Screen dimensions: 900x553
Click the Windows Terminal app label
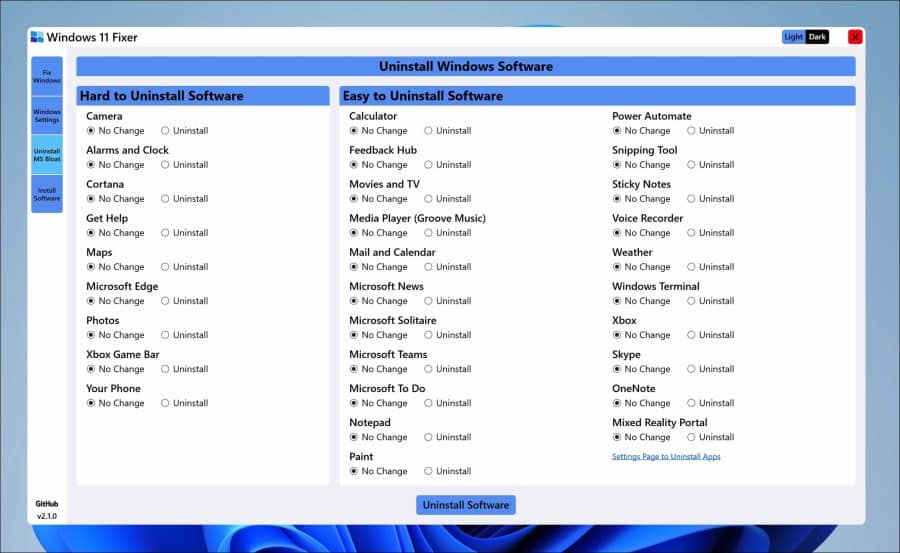(655, 286)
